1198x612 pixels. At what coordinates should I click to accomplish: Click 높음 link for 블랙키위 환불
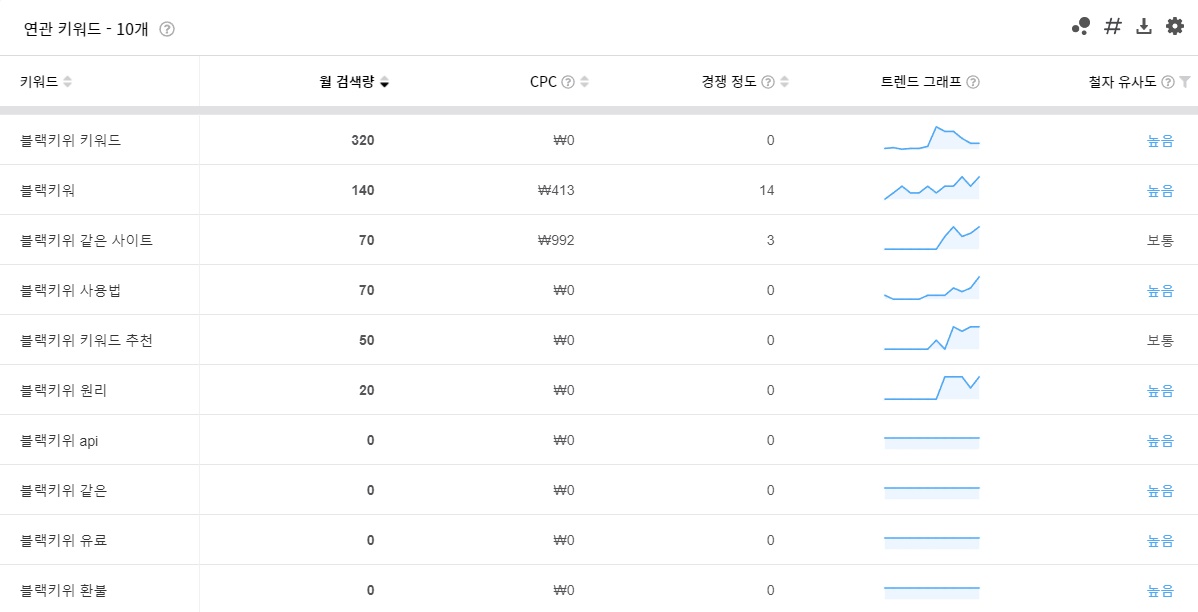[x=1160, y=590]
